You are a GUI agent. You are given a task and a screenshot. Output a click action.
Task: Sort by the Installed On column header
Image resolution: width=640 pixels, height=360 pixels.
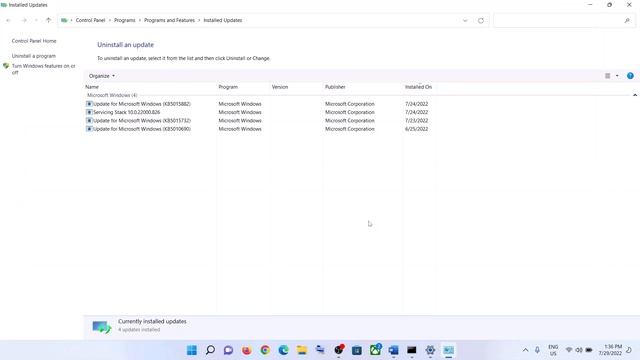418,87
